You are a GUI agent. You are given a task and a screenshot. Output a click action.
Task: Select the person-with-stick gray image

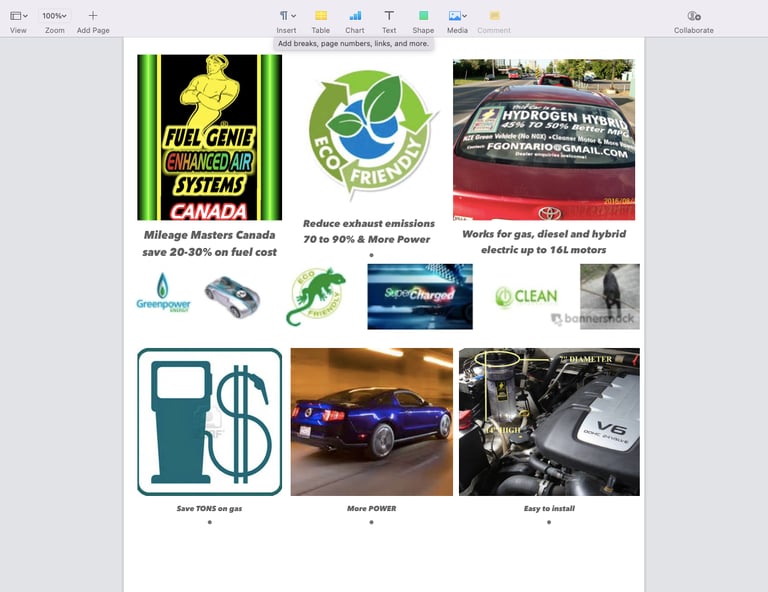[610, 297]
